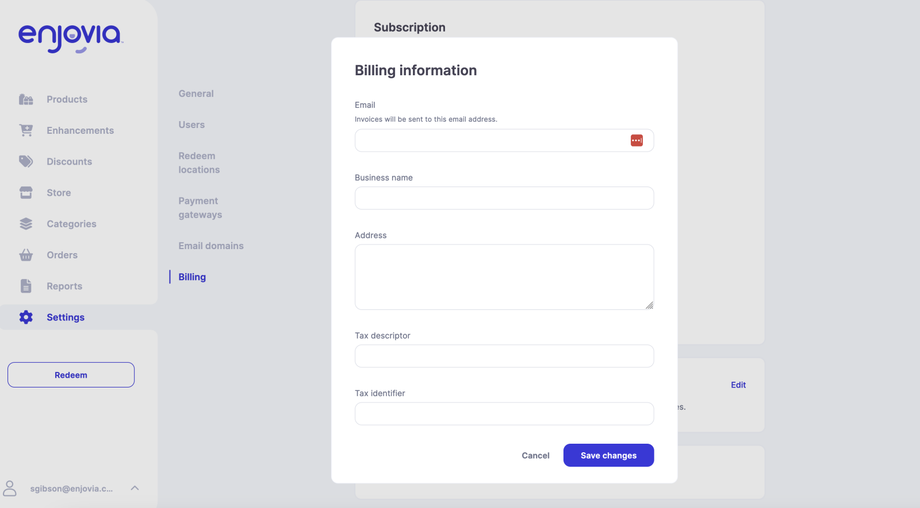Cancel the billing information dialog
The height and width of the screenshot is (508, 920).
[535, 455]
